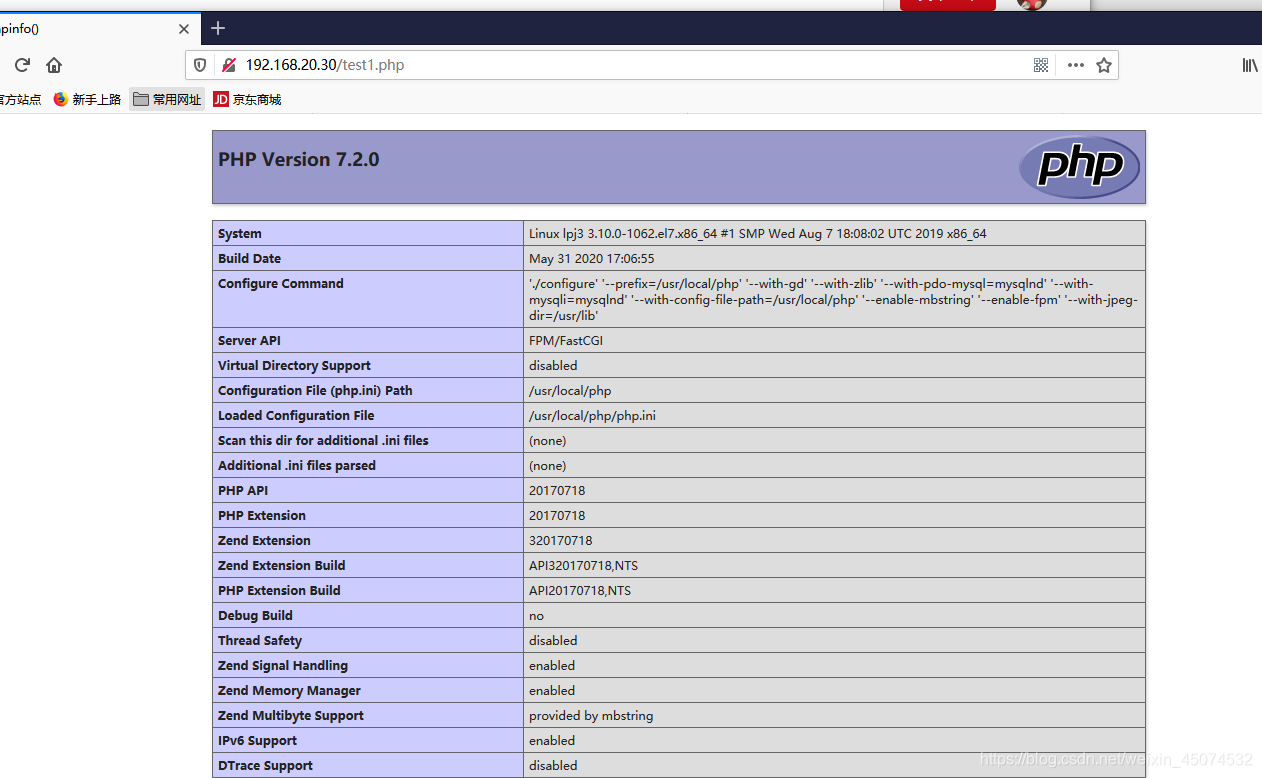The width and height of the screenshot is (1262, 778).
Task: Click the PHP logo image
Action: [1079, 167]
